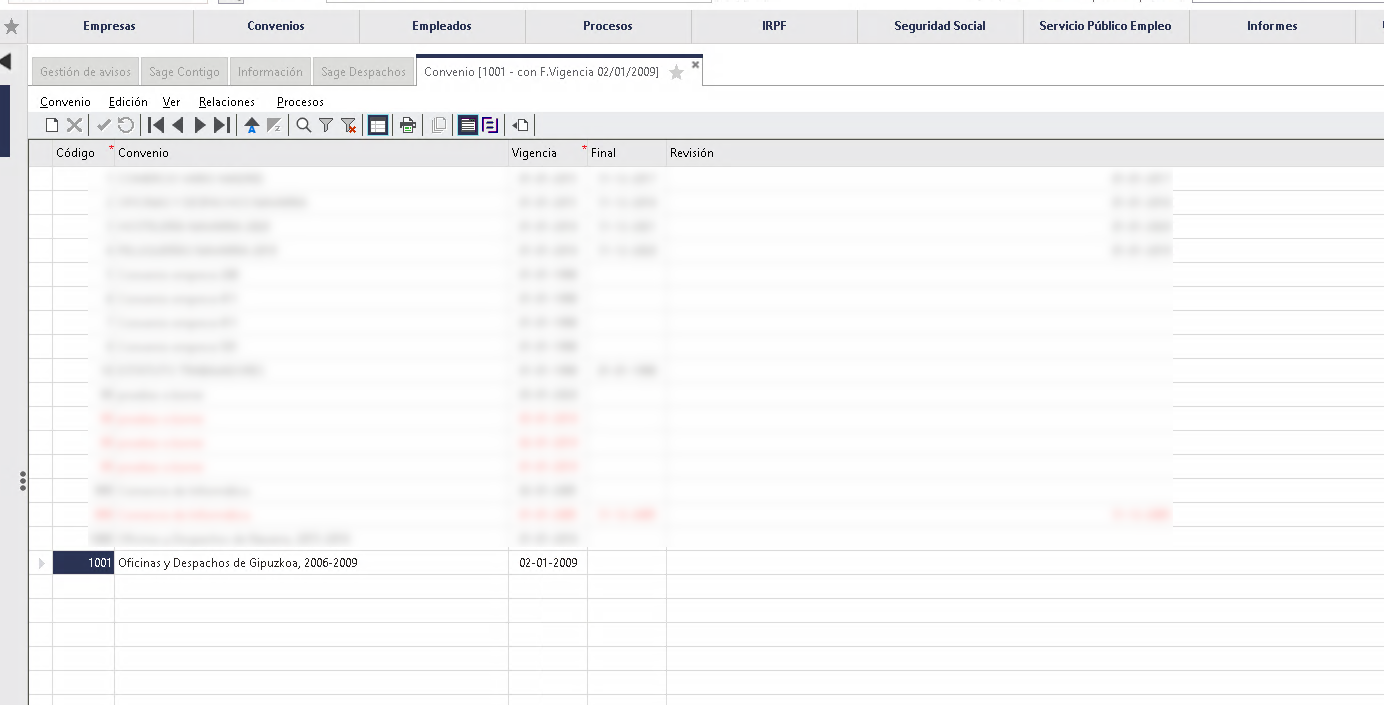
Task: Select the purple tree view icon
Action: coord(490,125)
